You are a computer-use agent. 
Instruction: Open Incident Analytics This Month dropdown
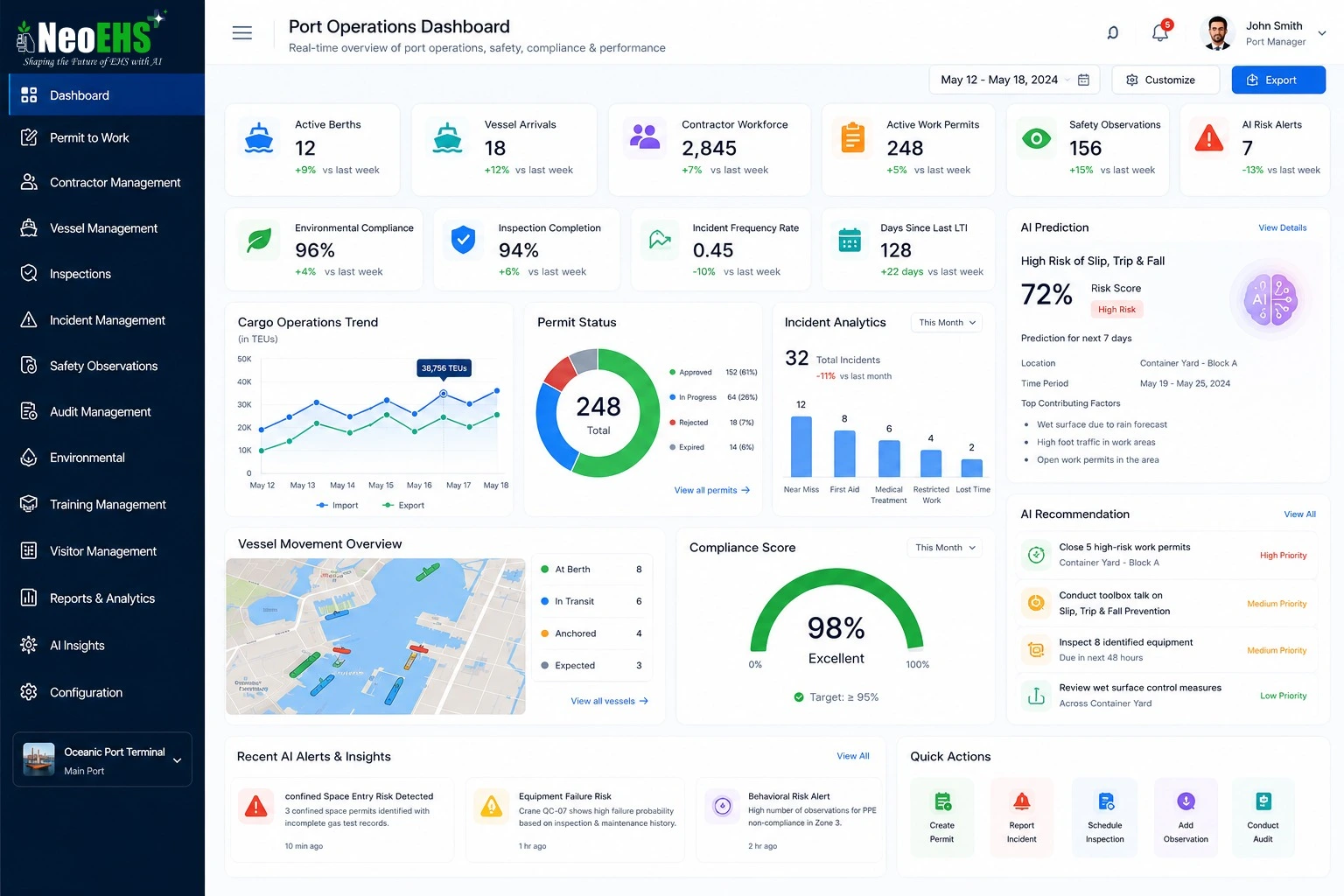click(947, 323)
